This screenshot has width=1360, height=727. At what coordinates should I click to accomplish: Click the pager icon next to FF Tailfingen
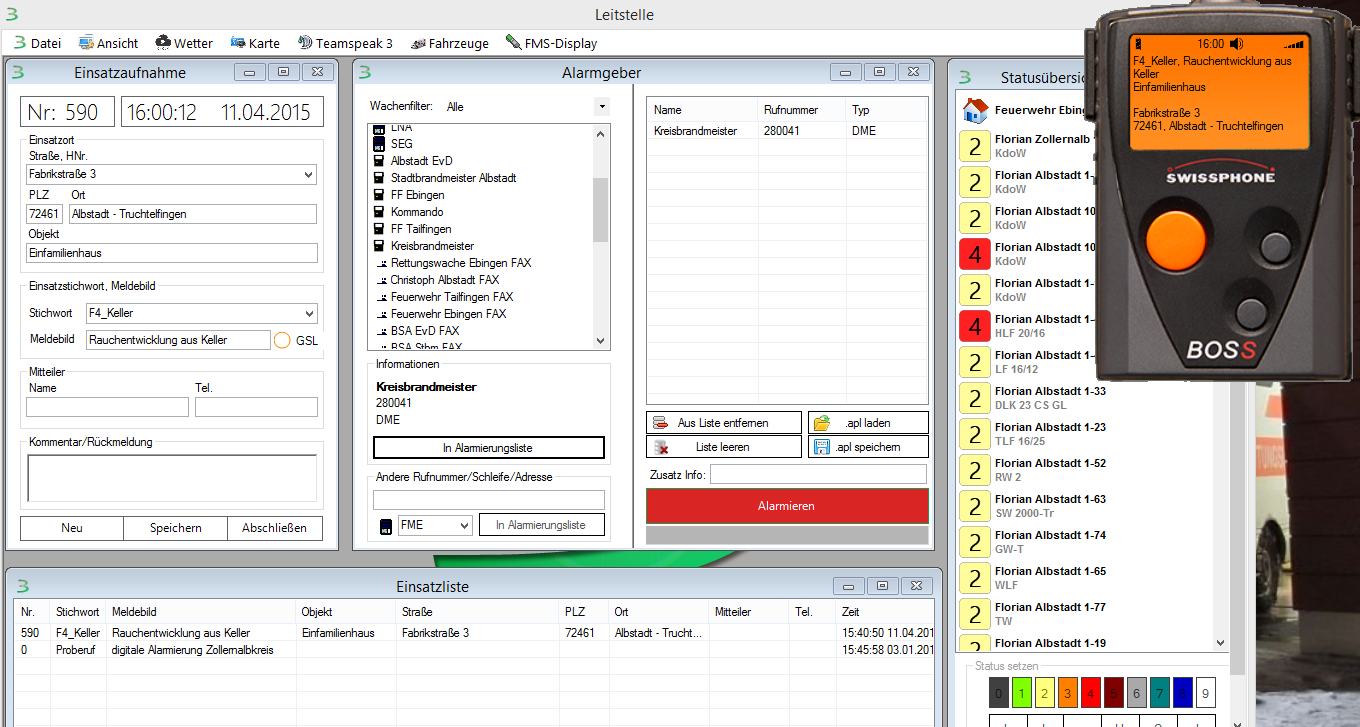[380, 229]
